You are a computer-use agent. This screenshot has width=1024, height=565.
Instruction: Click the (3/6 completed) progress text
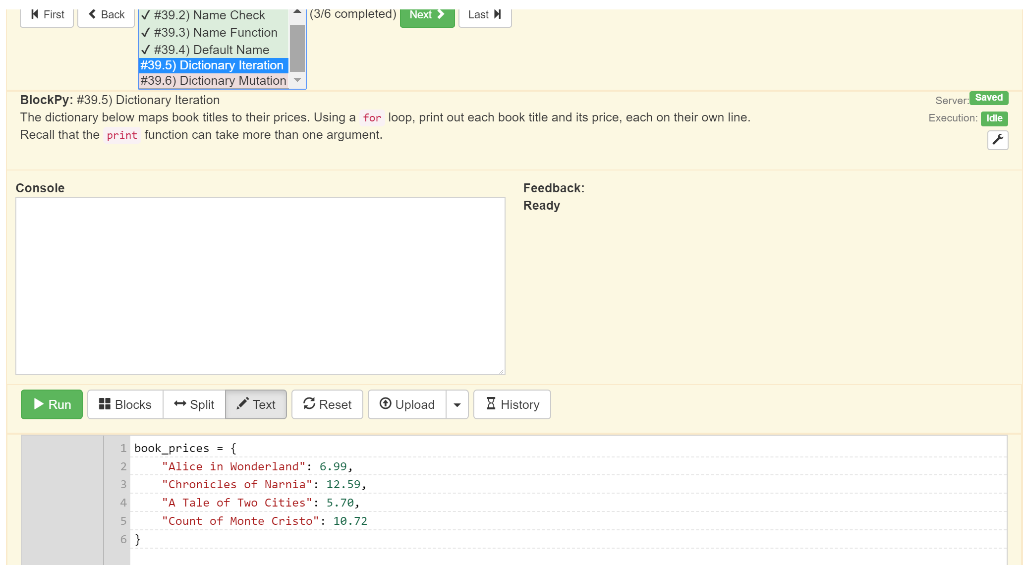(x=353, y=14)
